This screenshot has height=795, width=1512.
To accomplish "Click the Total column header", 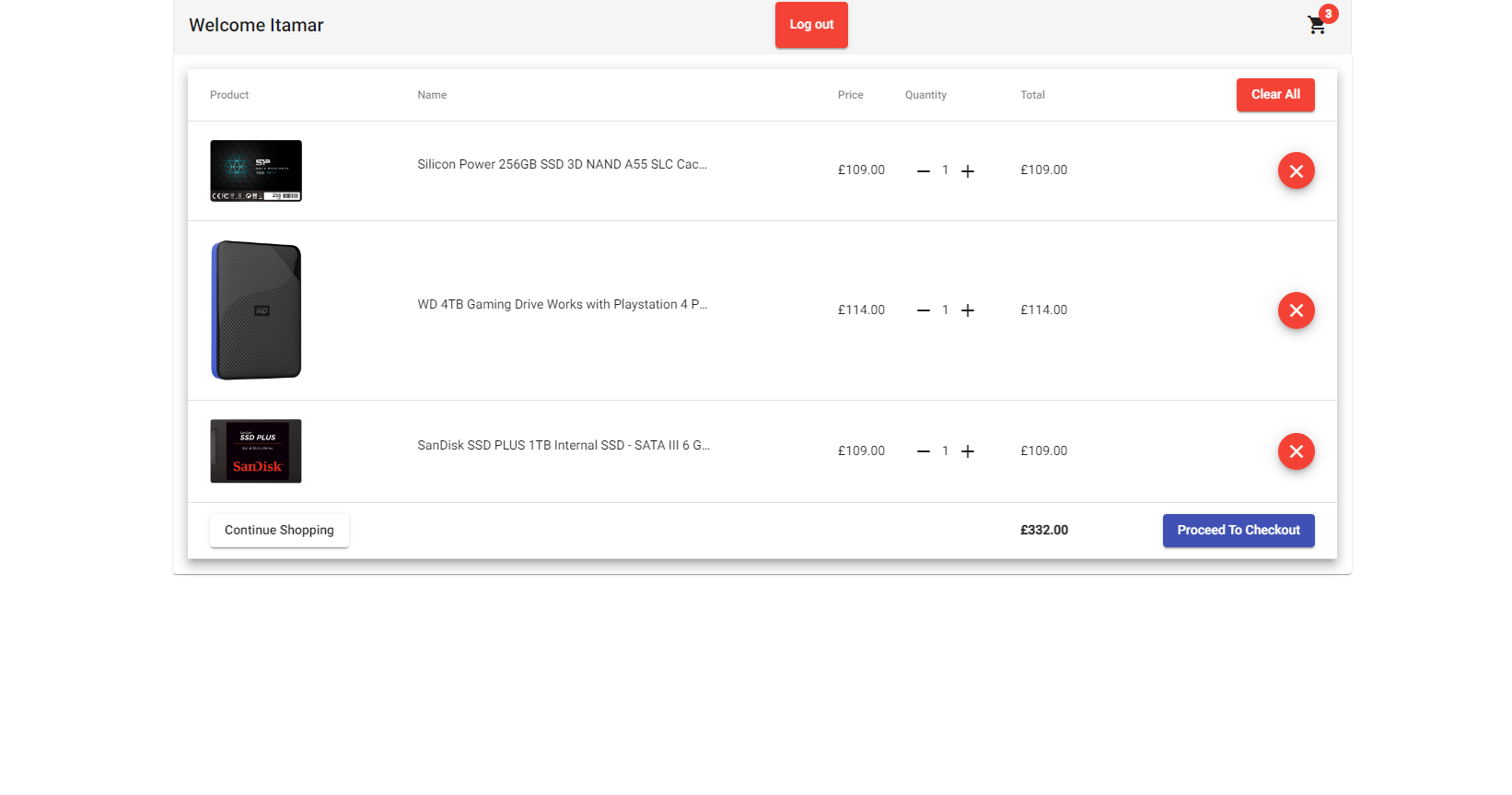I will click(1032, 95).
